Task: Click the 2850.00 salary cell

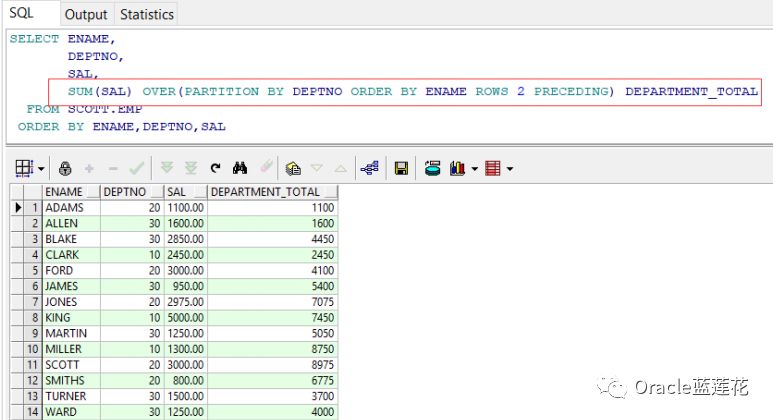Action: pos(186,239)
